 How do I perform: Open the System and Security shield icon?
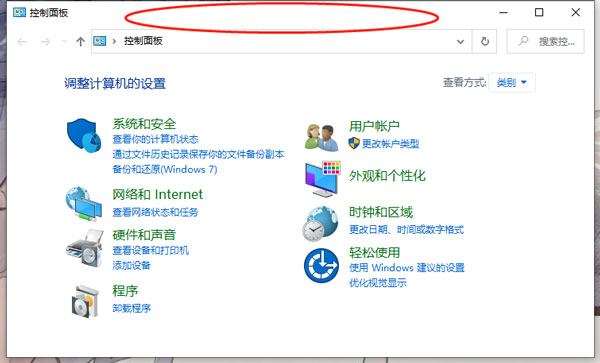point(84,135)
